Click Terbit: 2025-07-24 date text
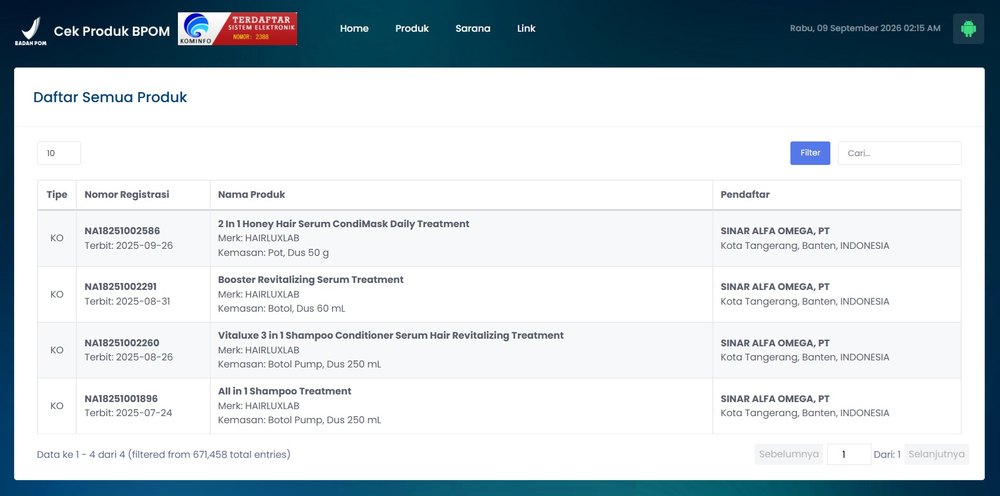This screenshot has width=1000, height=496. tap(128, 413)
